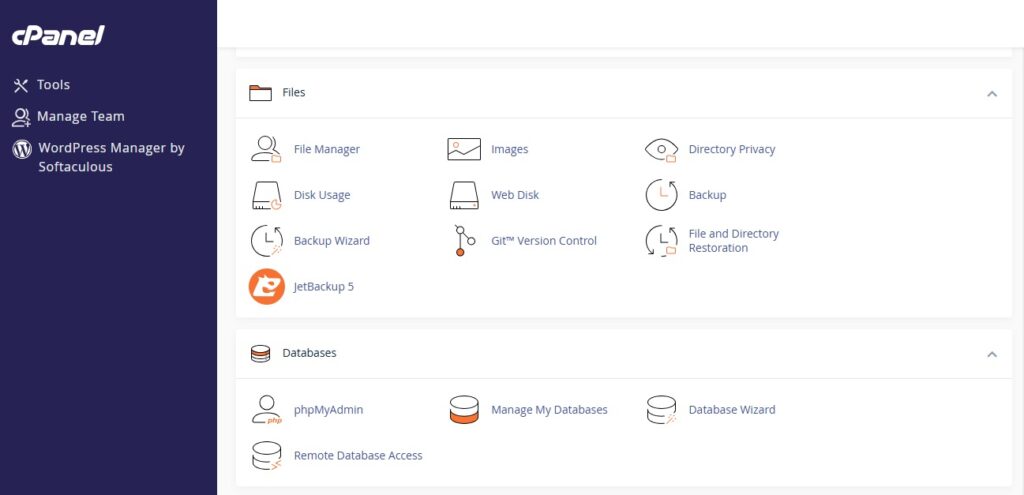Open the Backup Wizard link

click(332, 241)
